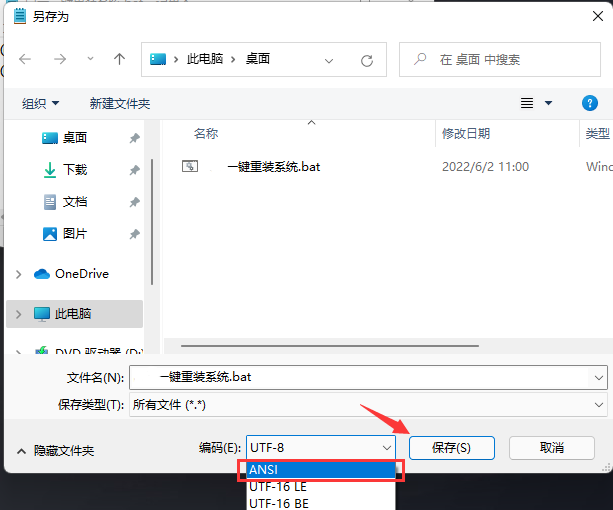Choose UTF-16 LE encoding option
Screen dimensions: 613x510
[x=321, y=487]
